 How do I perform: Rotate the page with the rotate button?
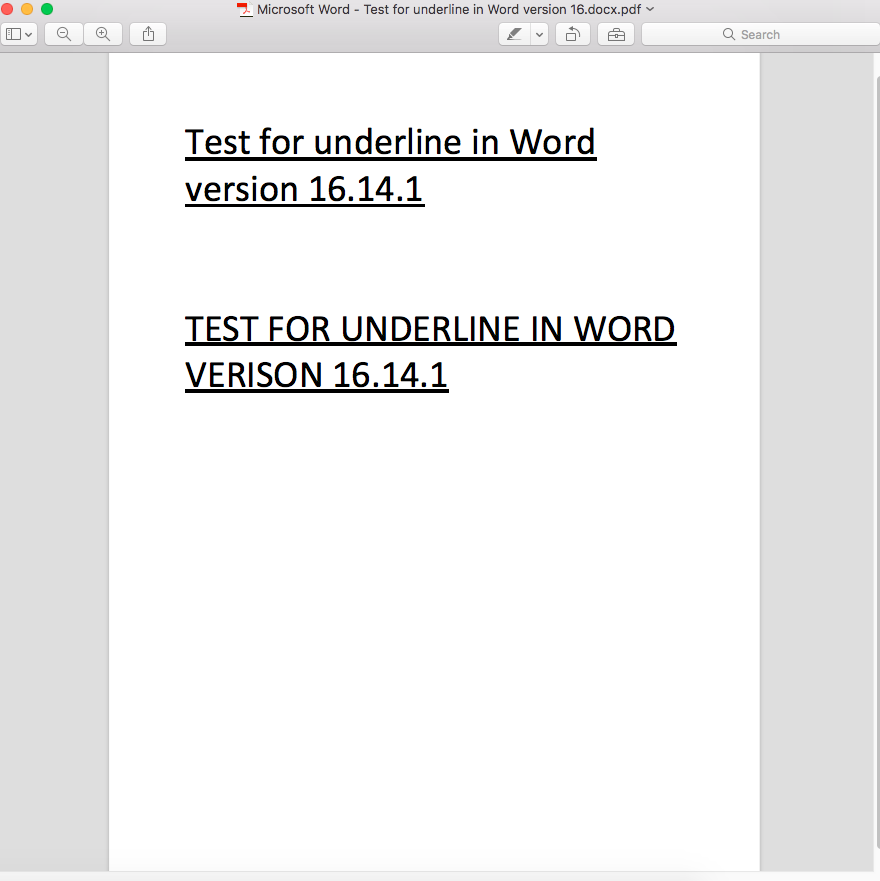[x=573, y=34]
